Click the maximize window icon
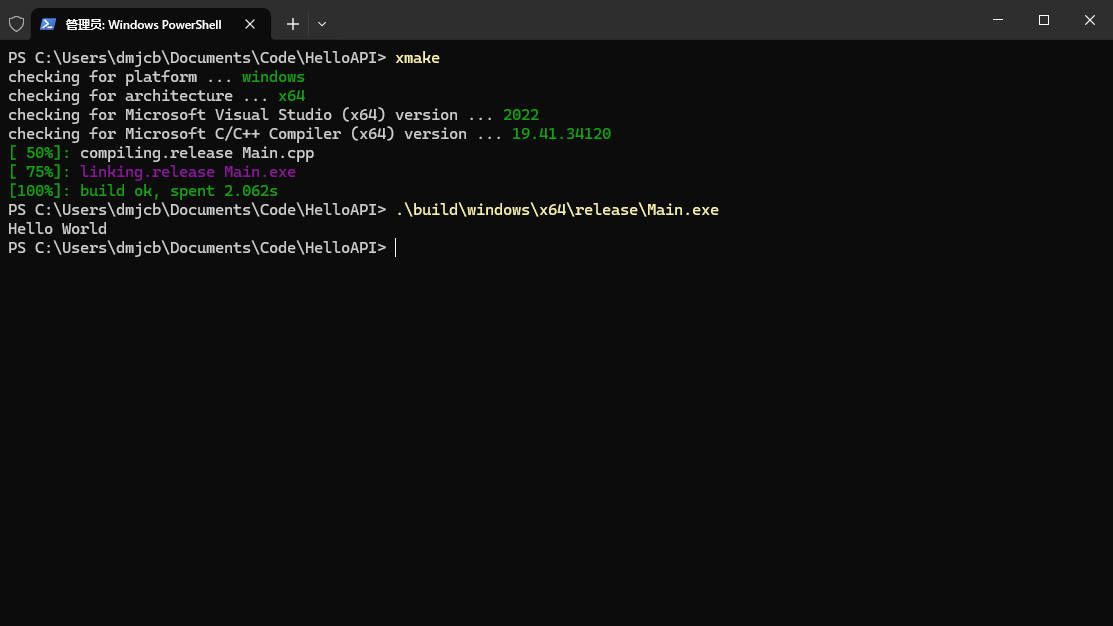The image size is (1113, 626). [1043, 20]
